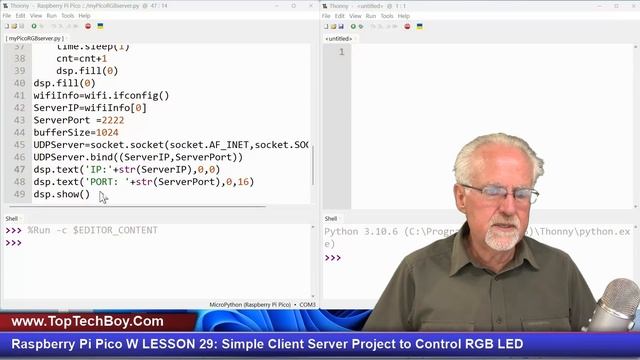Viewport: 640px width, 360px height.
Task: Click Ukraine flag icon in right Thonny window
Action: click(x=420, y=27)
